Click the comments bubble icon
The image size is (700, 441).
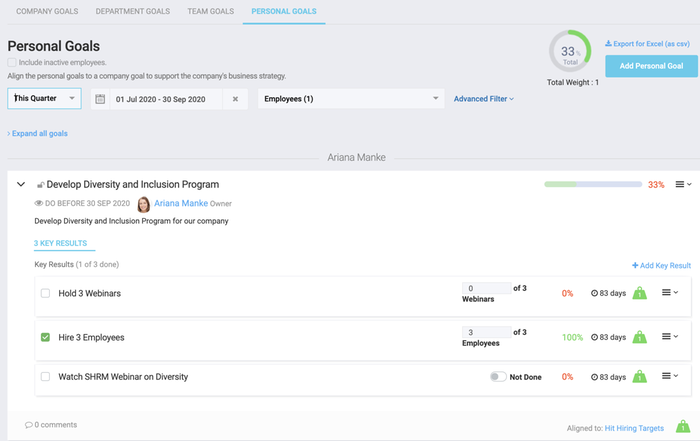pos(29,426)
